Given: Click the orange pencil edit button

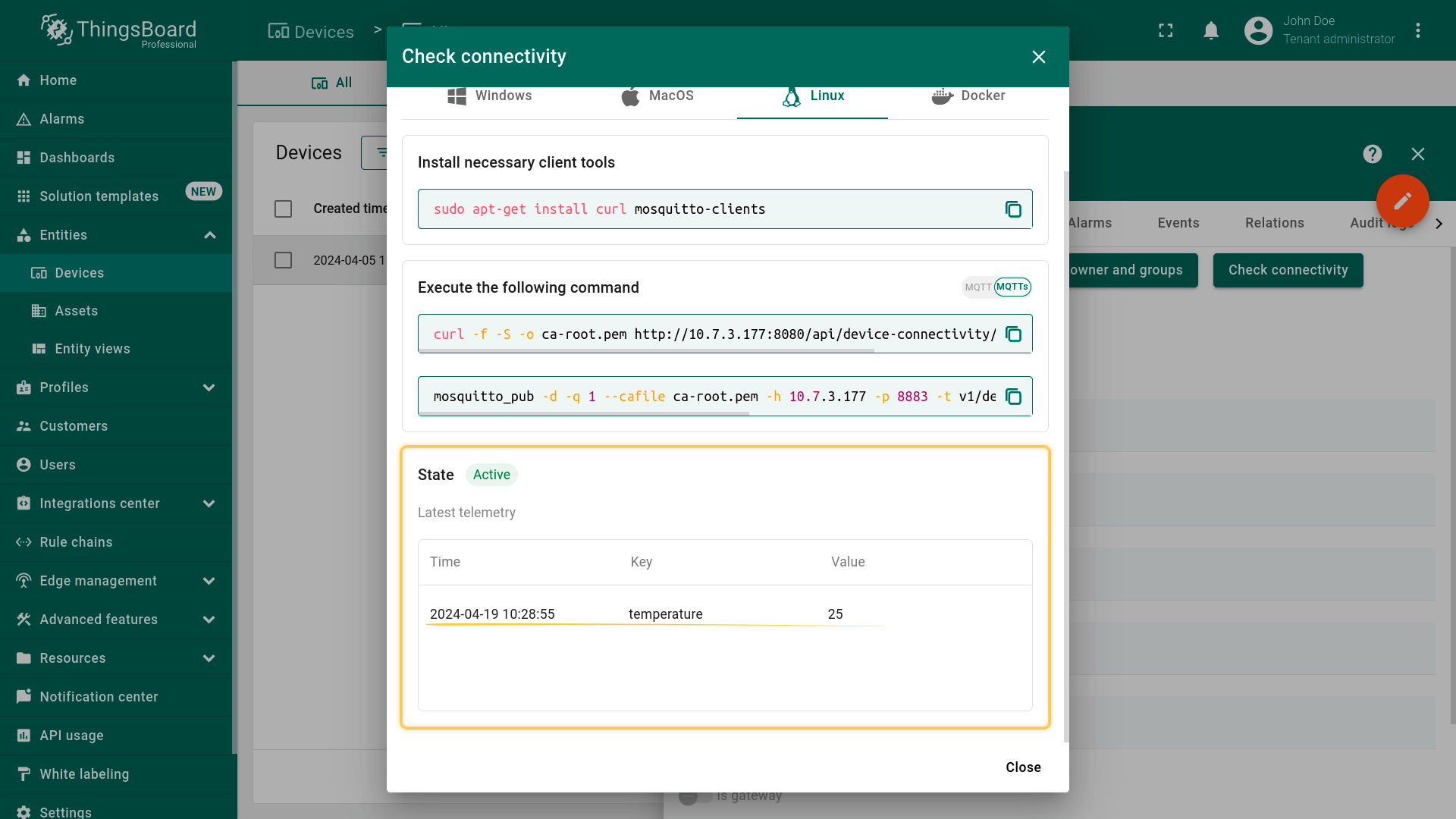Looking at the screenshot, I should point(1402,201).
